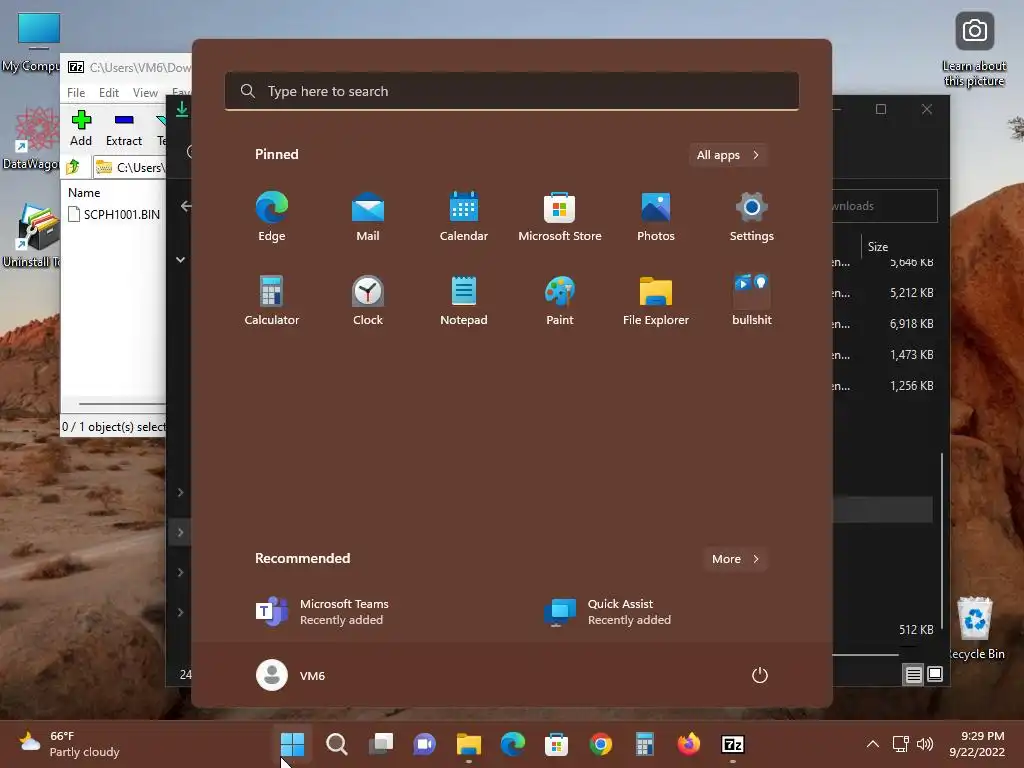Open Task View on the taskbar
This screenshot has width=1024, height=768.
[381, 744]
